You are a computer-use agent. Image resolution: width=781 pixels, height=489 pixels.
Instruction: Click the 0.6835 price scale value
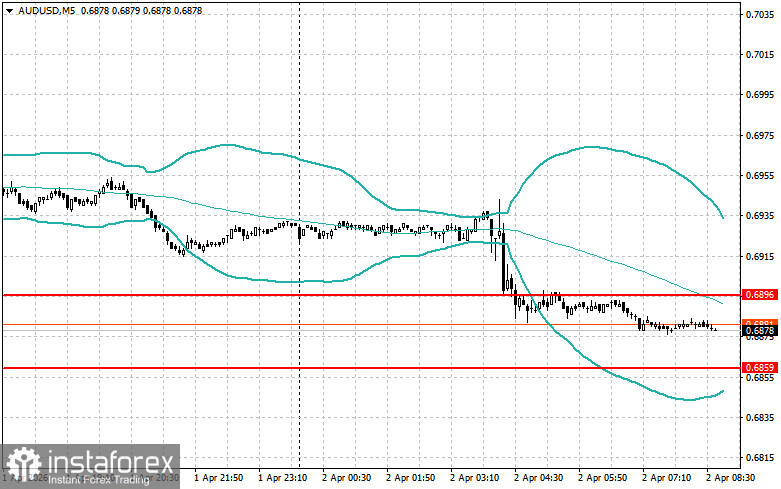[760, 417]
